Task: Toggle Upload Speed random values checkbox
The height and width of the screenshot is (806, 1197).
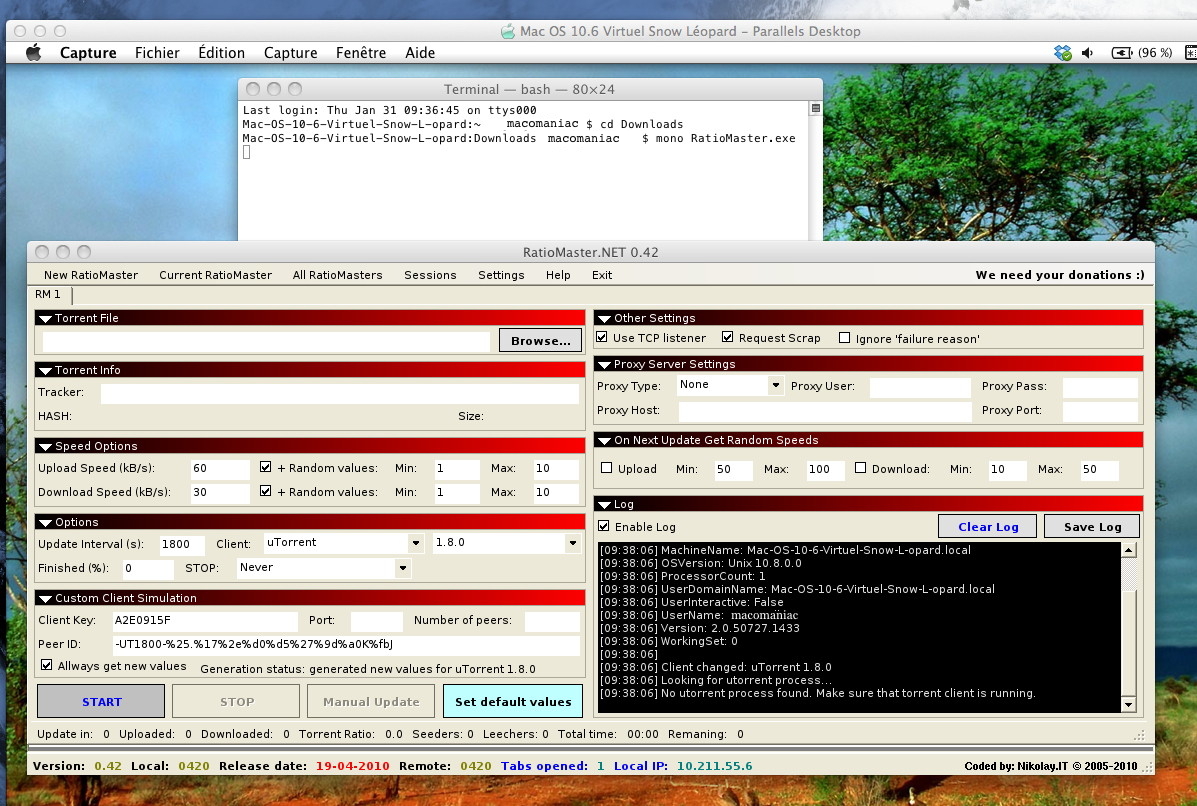Action: click(x=266, y=467)
